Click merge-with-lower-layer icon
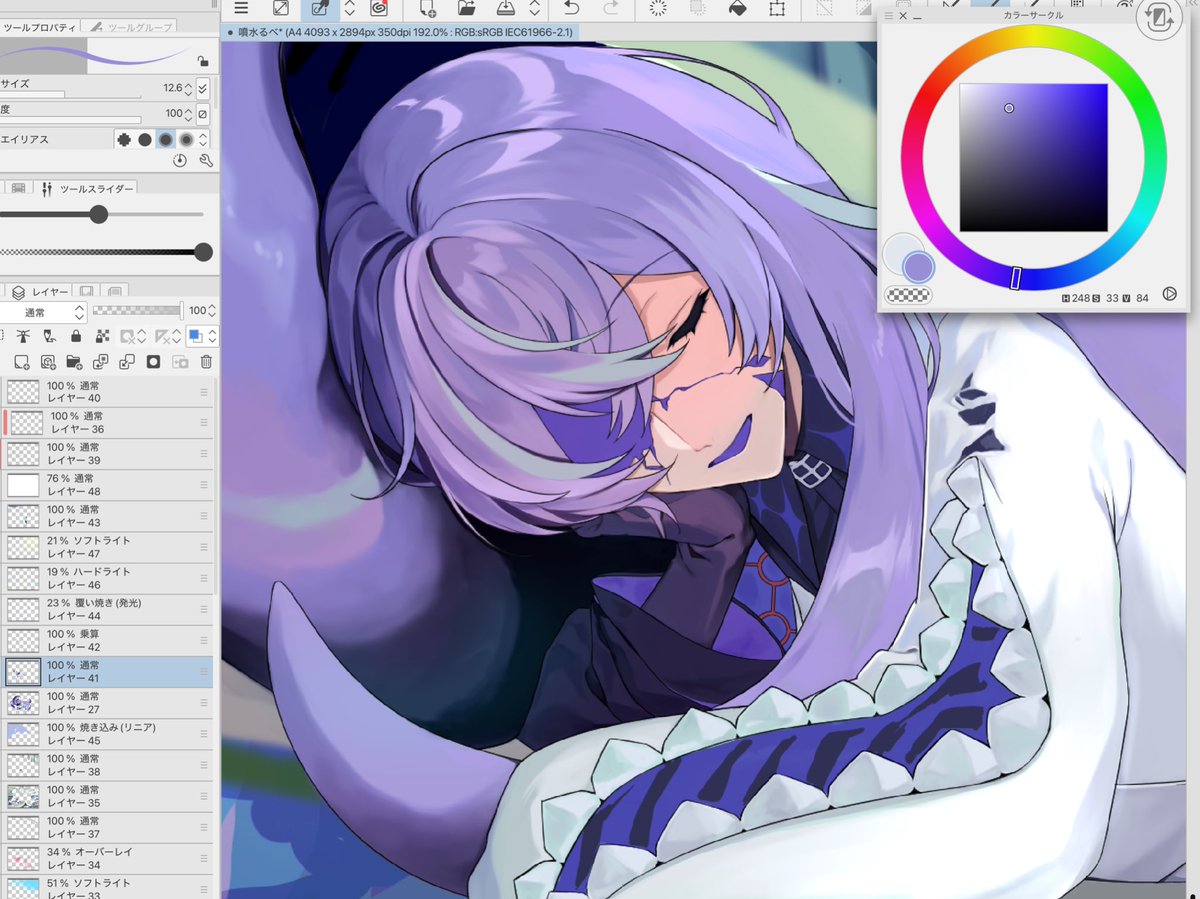Image resolution: width=1200 pixels, height=899 pixels. click(127, 362)
